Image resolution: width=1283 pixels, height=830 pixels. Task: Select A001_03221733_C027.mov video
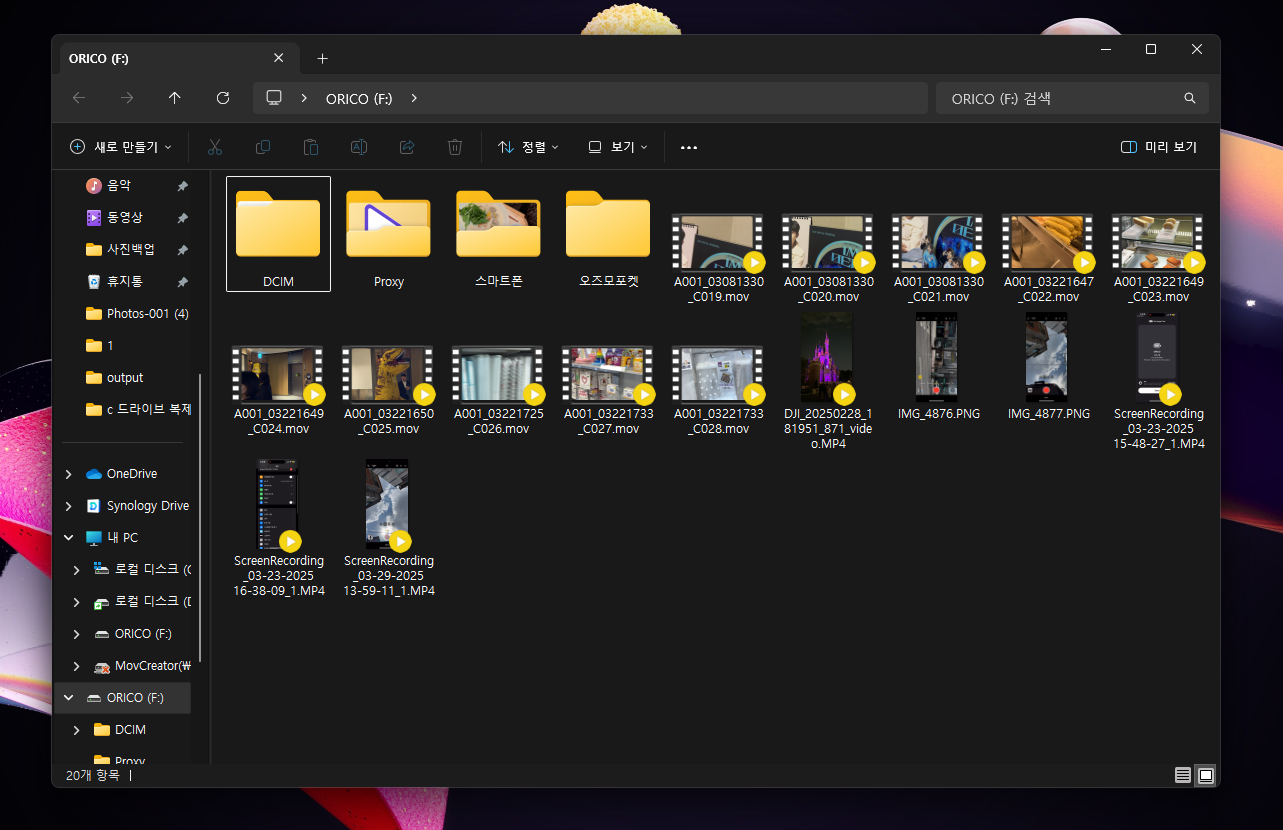pyautogui.click(x=608, y=390)
